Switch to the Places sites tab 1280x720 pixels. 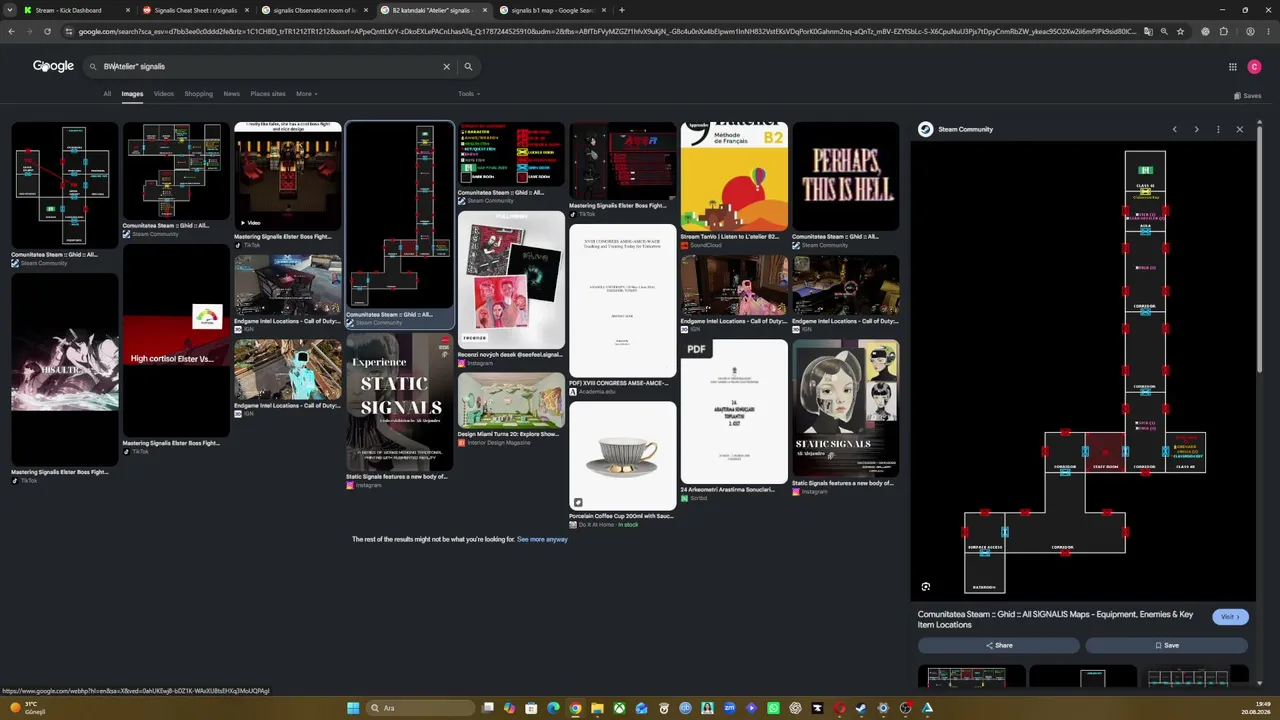(x=268, y=94)
